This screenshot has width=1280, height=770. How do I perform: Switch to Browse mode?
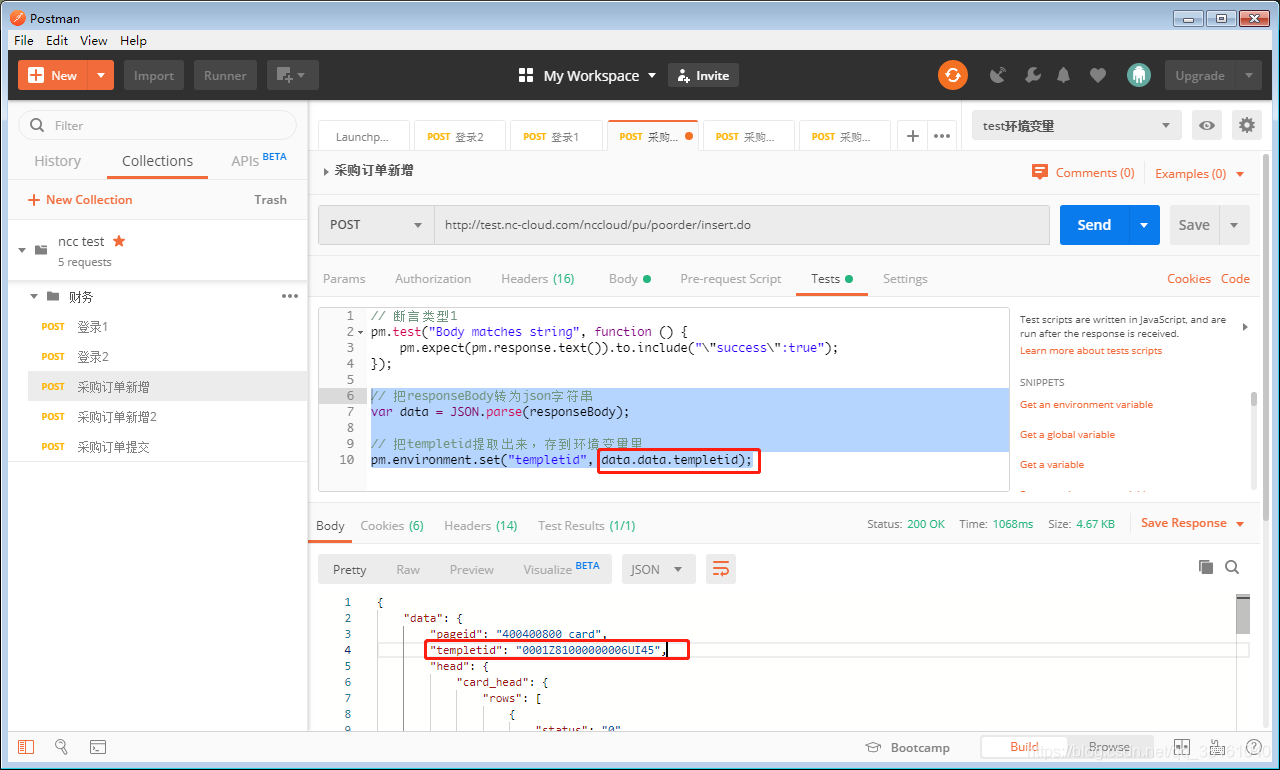click(x=1109, y=747)
